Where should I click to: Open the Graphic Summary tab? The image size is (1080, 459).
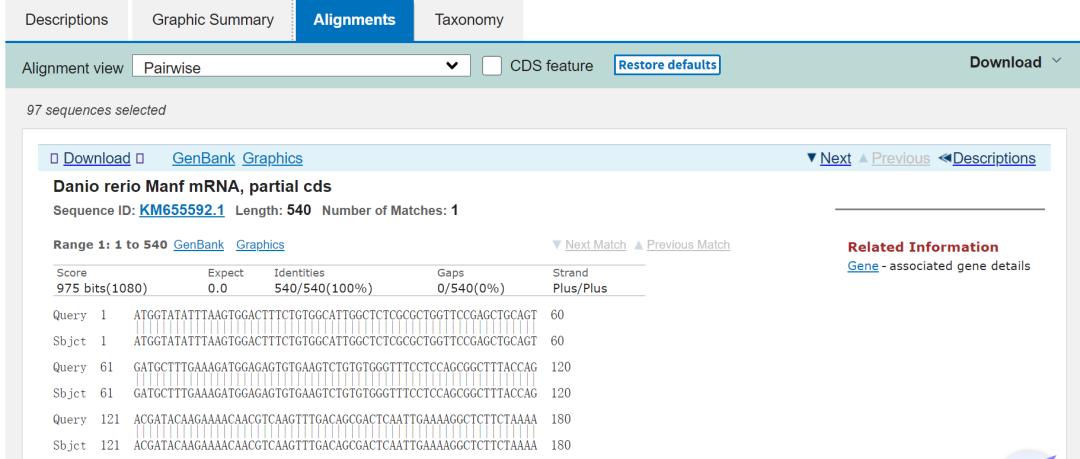[x=212, y=19]
